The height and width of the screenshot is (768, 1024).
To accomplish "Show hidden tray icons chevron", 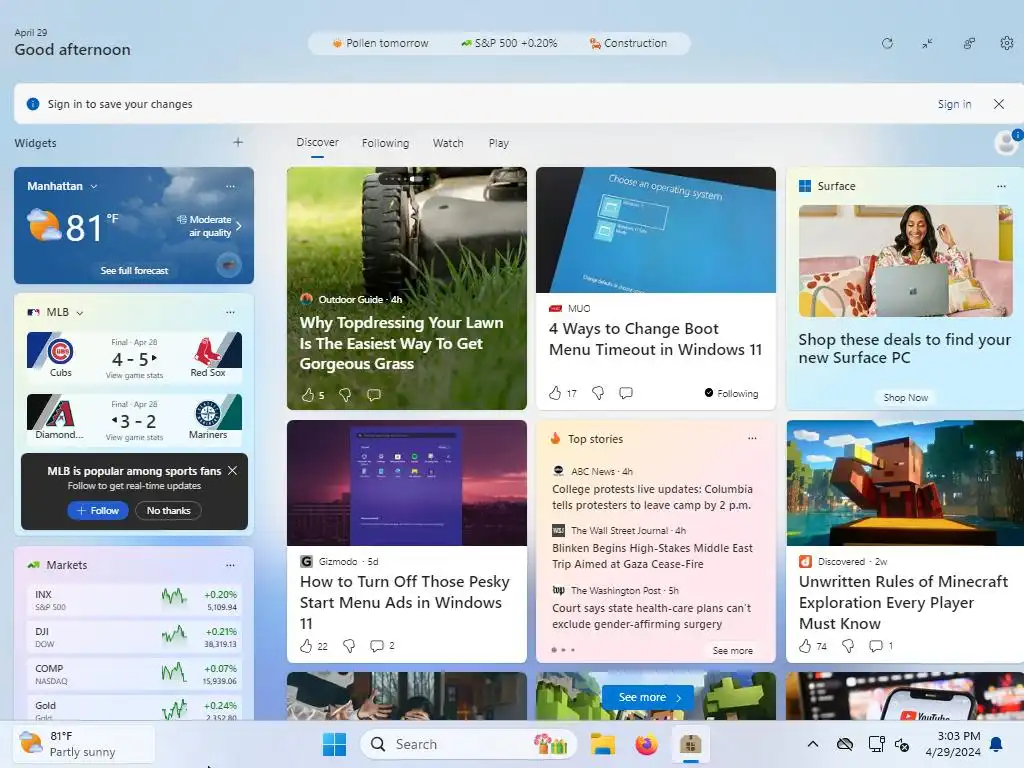I will point(812,744).
